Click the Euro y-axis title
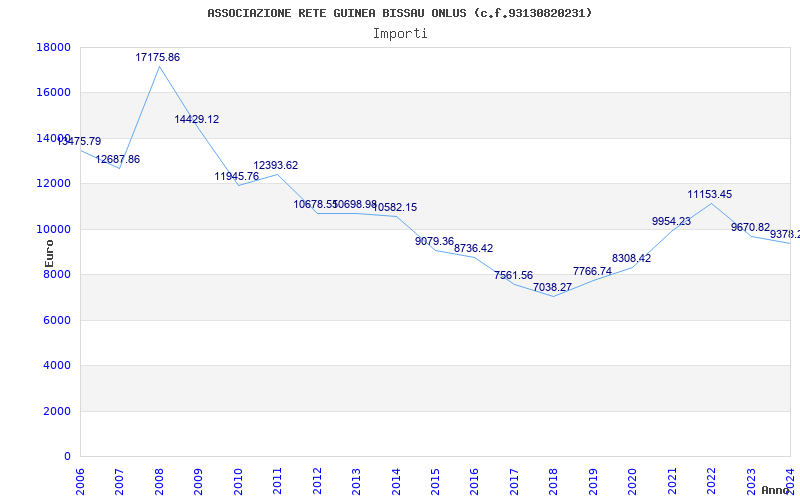 tap(49, 253)
